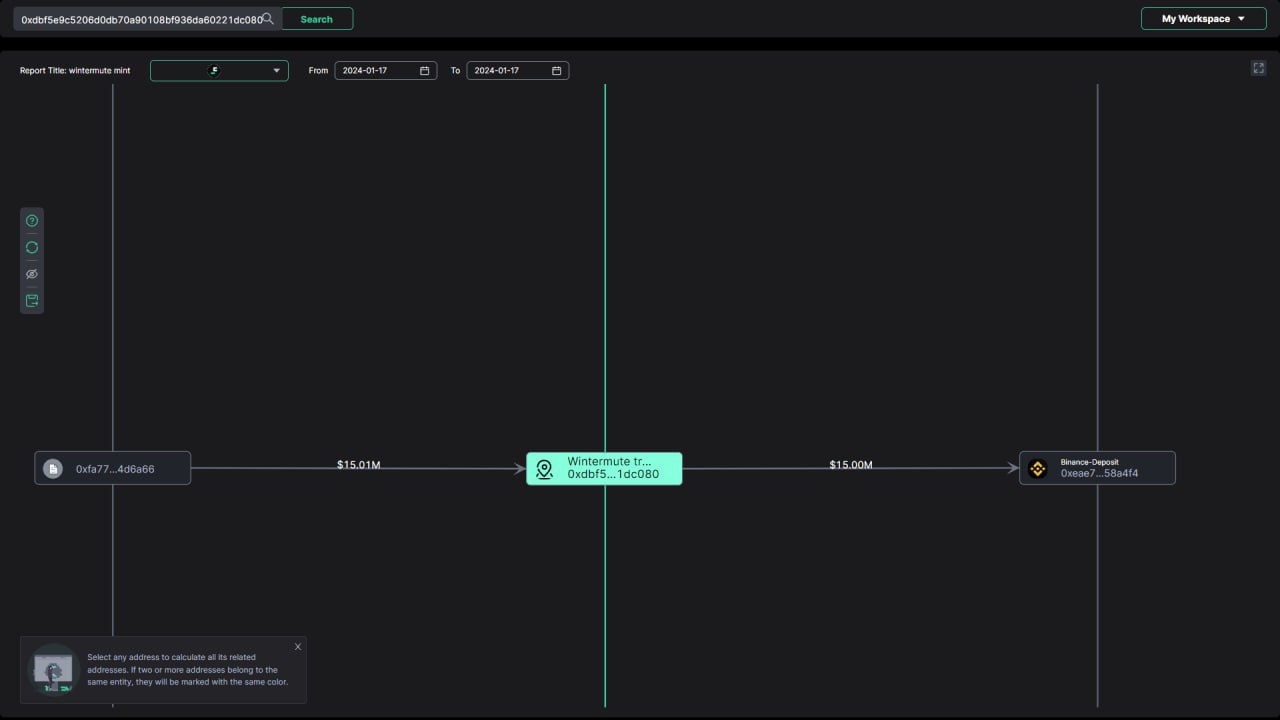Click the "From" label before the first date
This screenshot has height=720, width=1280.
tap(318, 71)
